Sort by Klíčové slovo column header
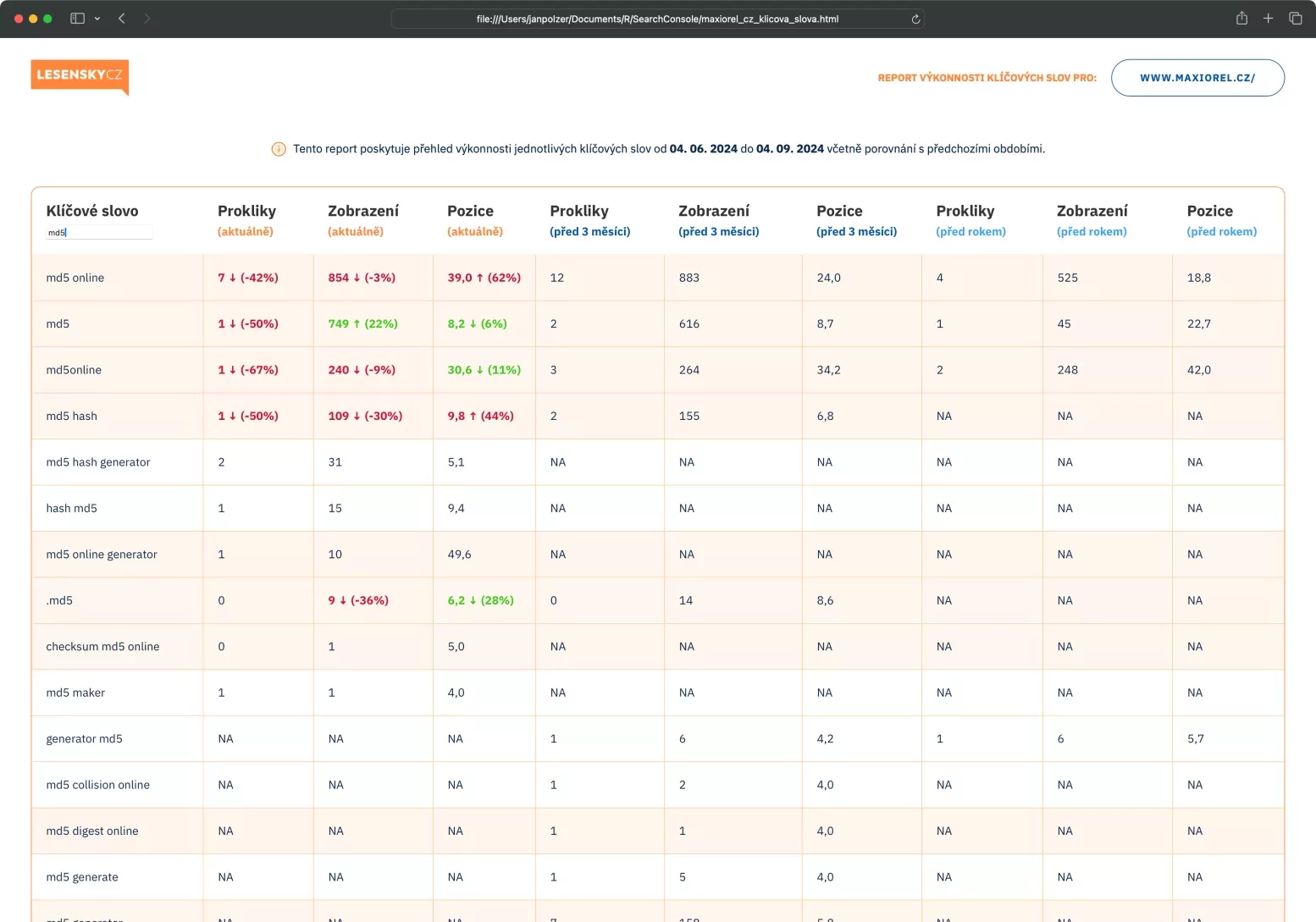This screenshot has height=922, width=1316. (x=92, y=211)
